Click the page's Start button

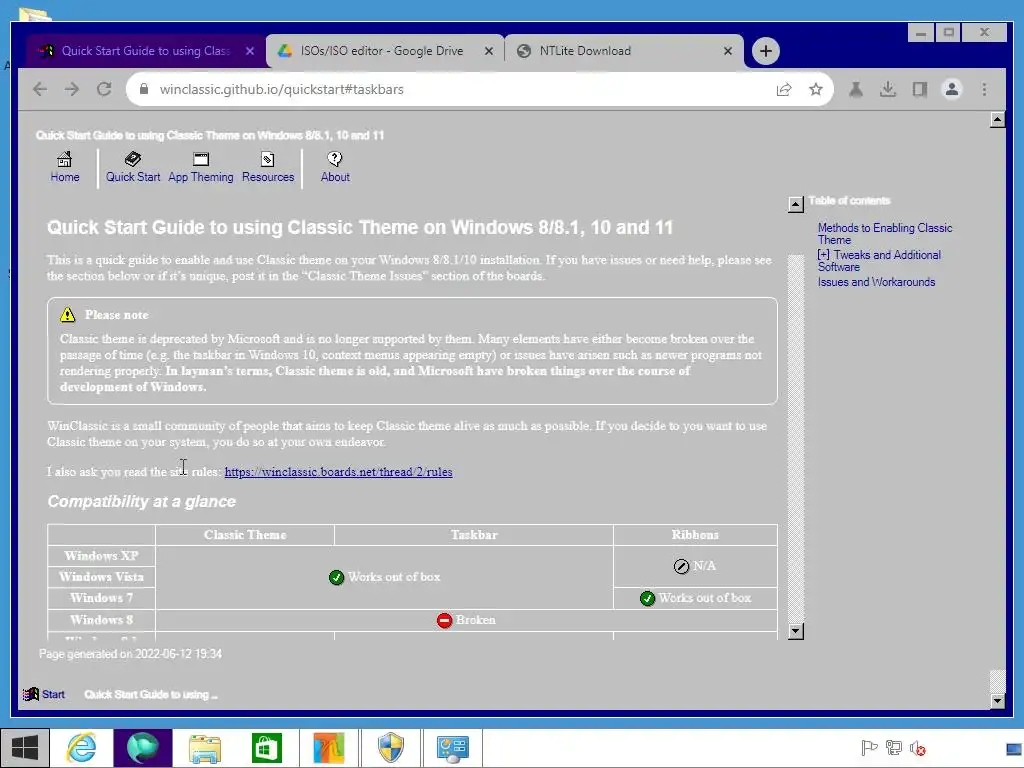(44, 694)
